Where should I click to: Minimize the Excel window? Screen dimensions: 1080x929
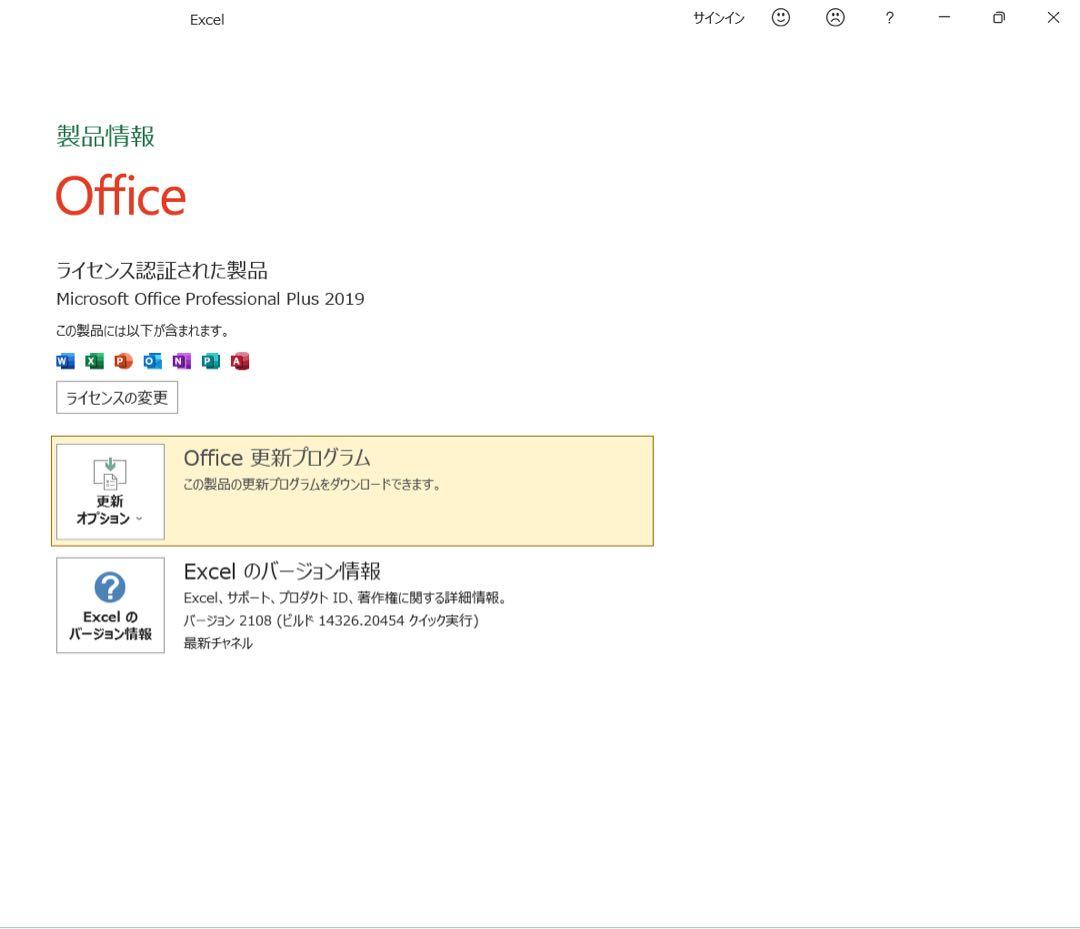pos(944,18)
